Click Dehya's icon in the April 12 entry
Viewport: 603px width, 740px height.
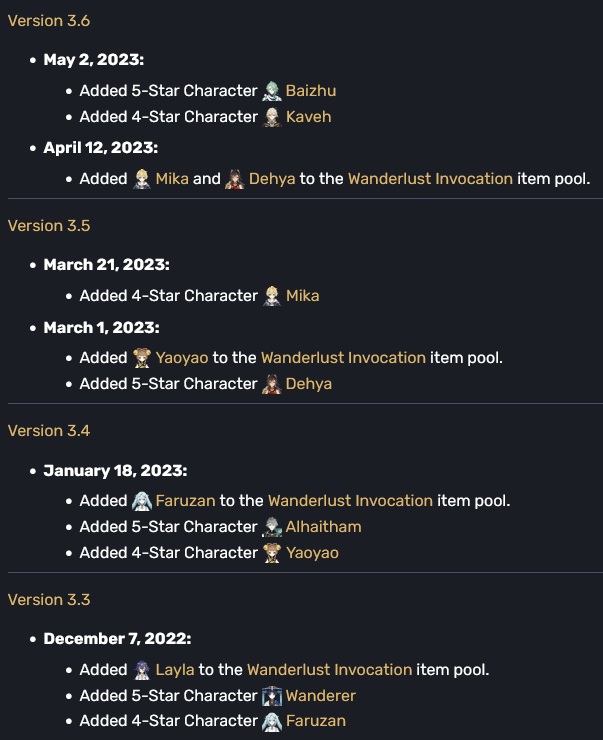235,180
